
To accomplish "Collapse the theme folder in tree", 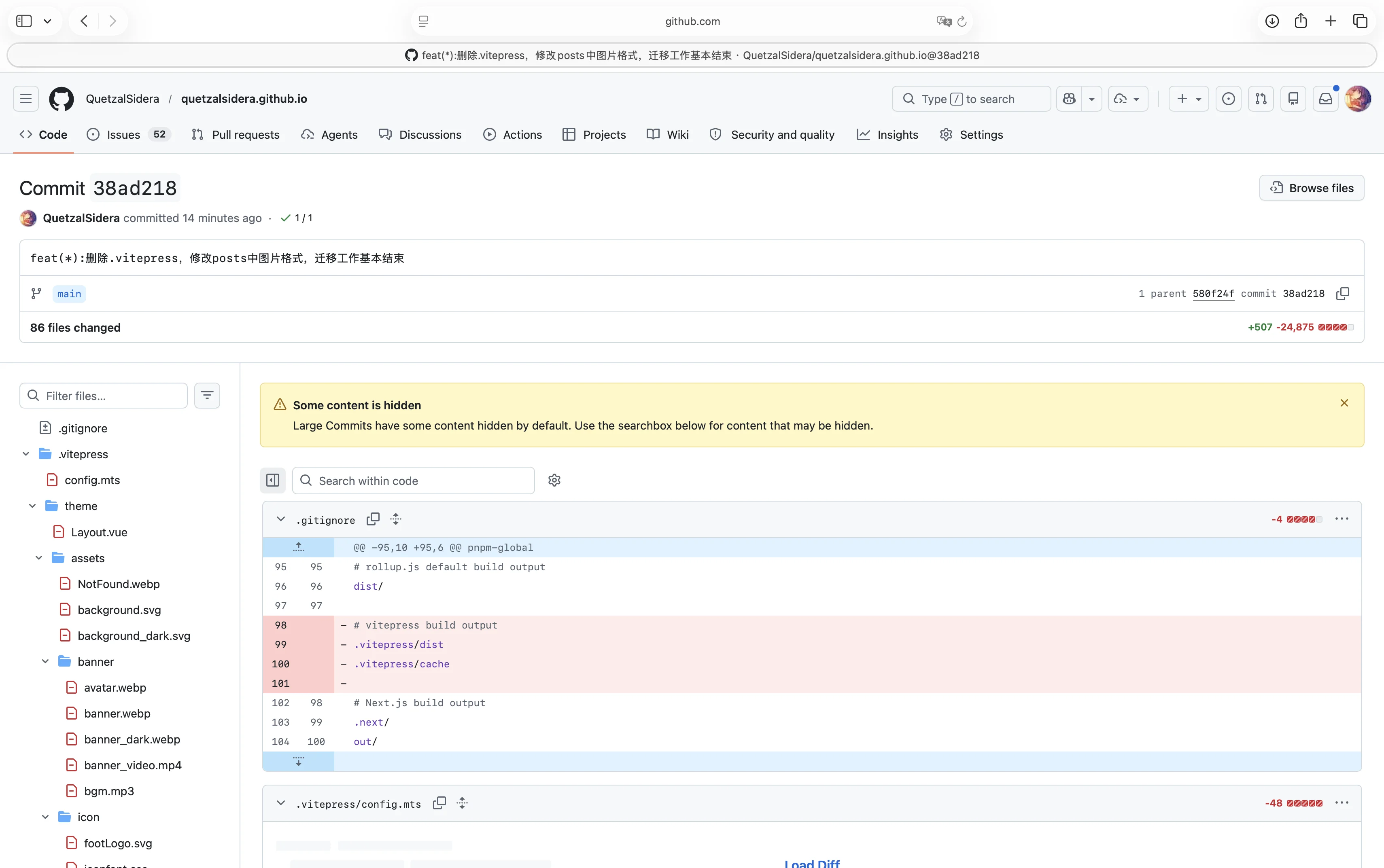I will tap(32, 506).
